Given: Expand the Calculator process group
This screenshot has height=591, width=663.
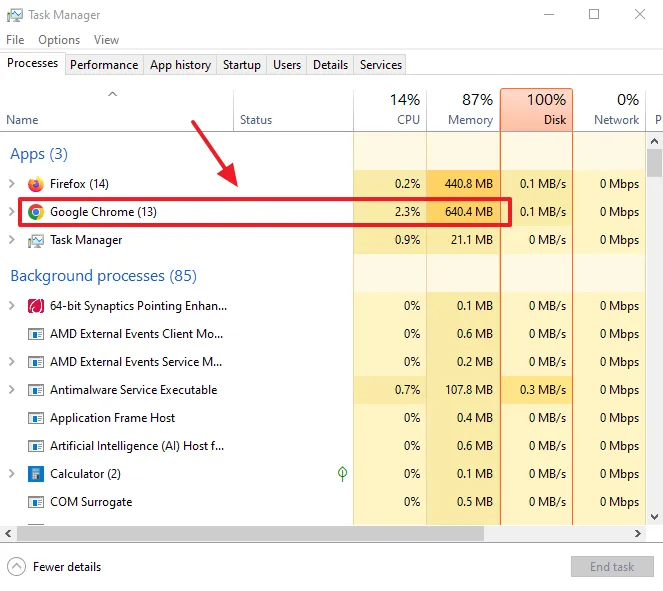Looking at the screenshot, I should (x=12, y=473).
